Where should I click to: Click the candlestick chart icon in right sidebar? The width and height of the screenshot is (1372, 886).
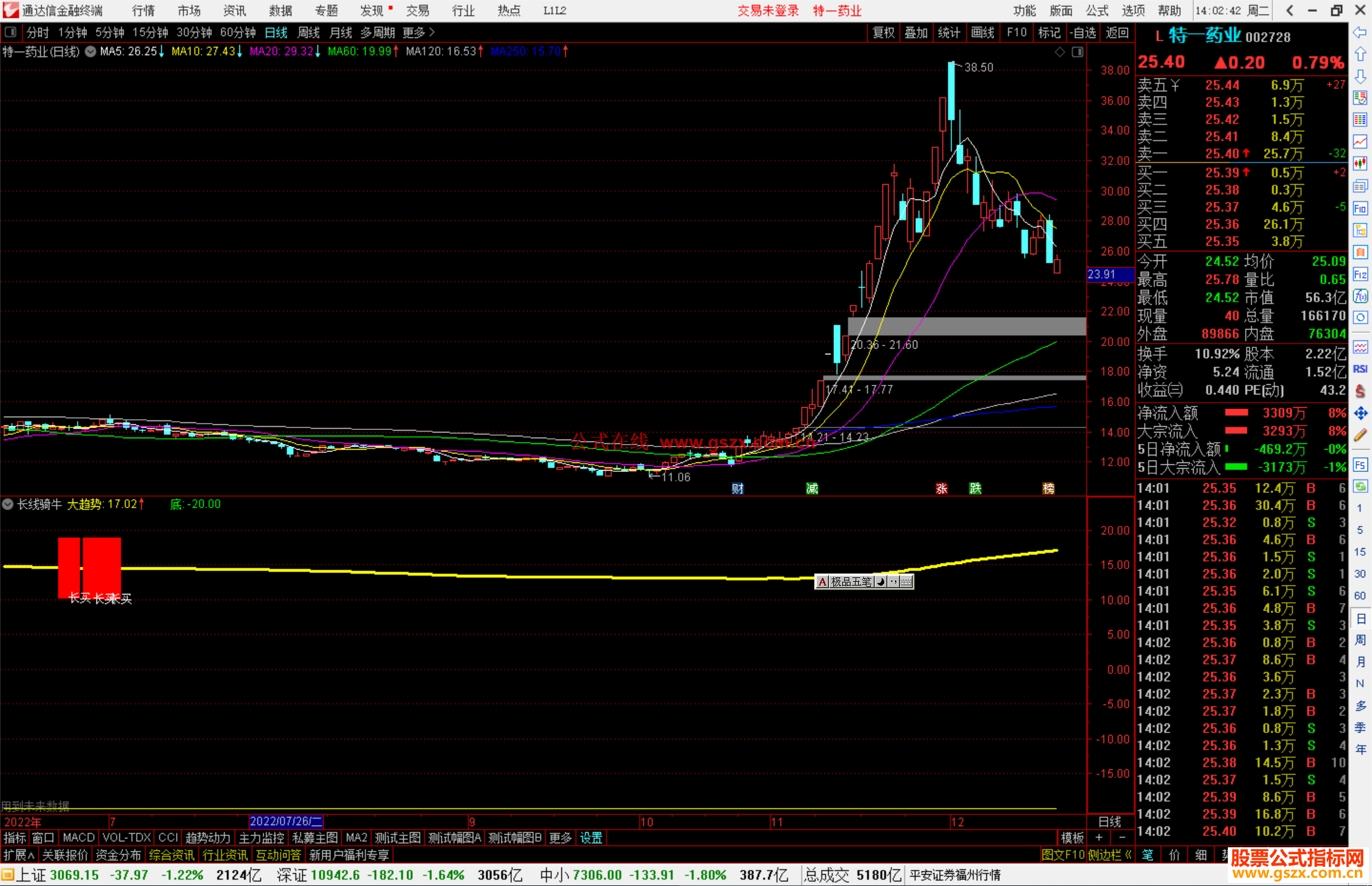1360,163
